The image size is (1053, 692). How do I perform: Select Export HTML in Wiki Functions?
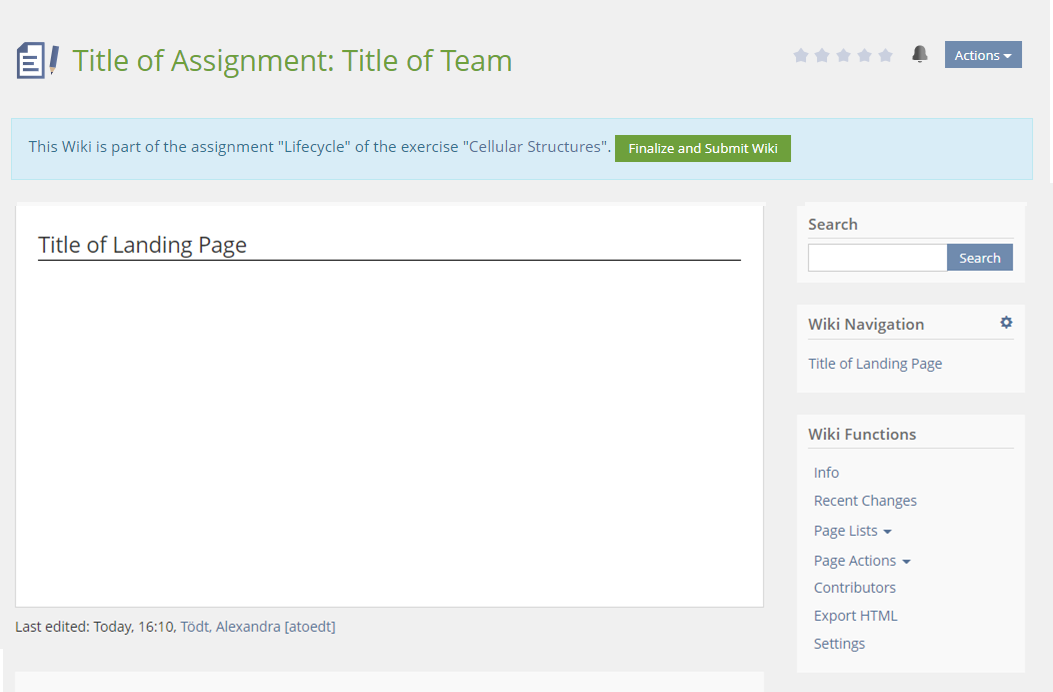[855, 616]
